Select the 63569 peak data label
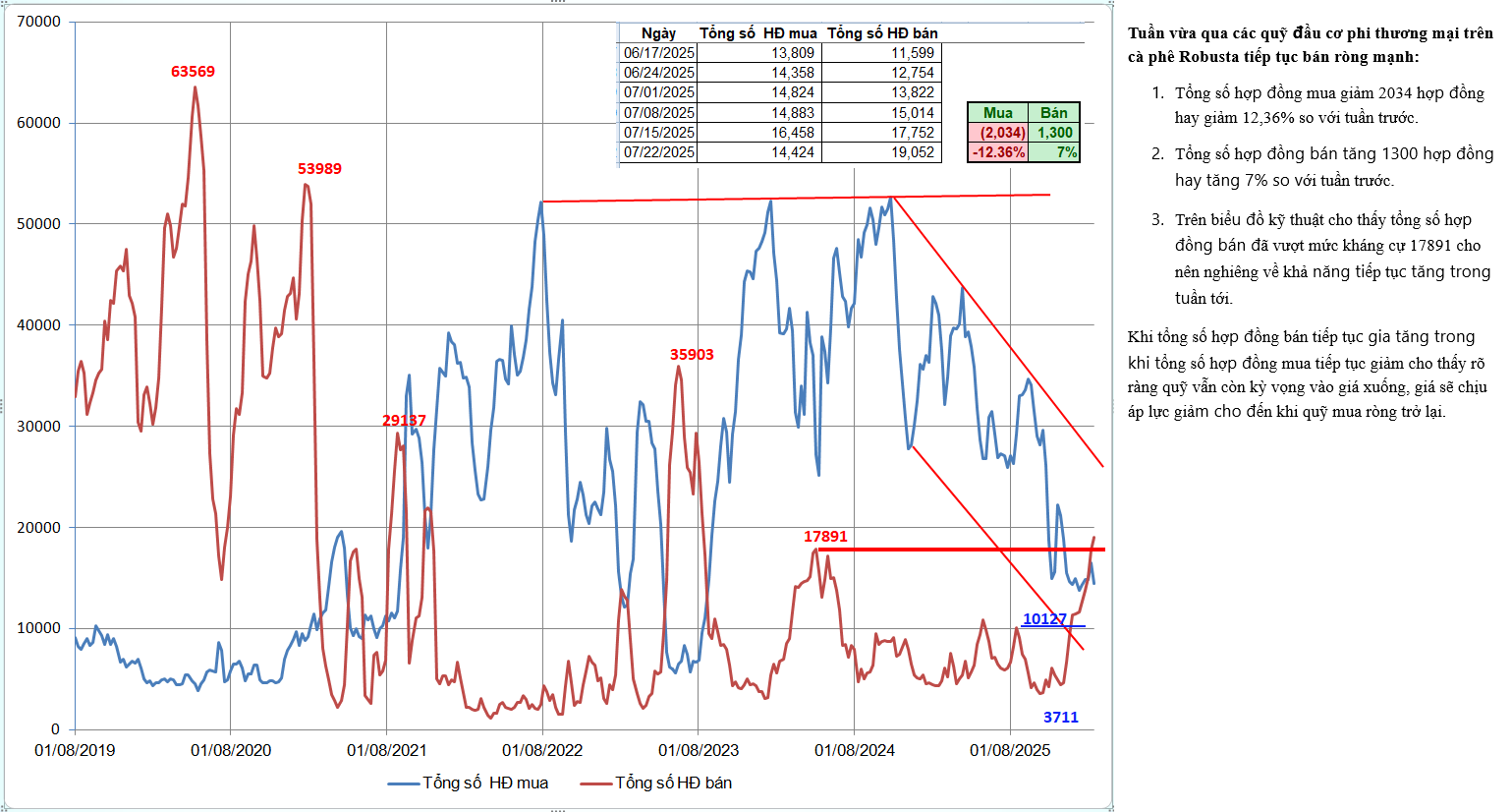Viewport: 1512px width, 812px height. coord(193,72)
